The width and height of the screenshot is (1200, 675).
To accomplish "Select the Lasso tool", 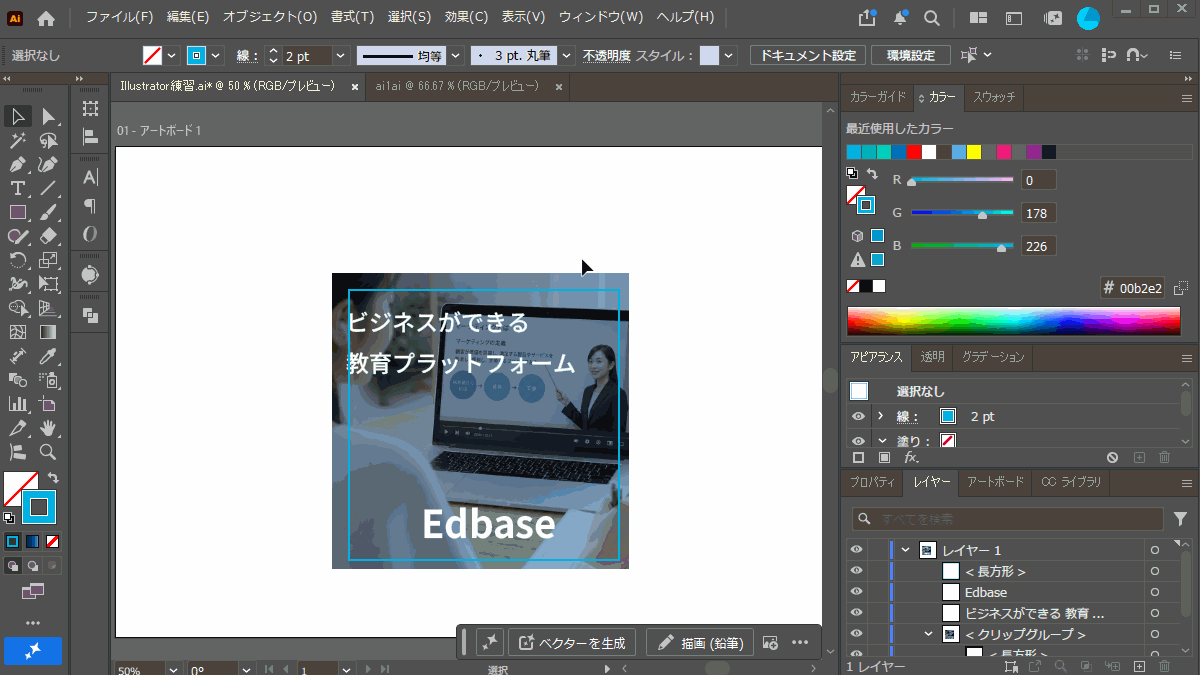I will pos(48,141).
